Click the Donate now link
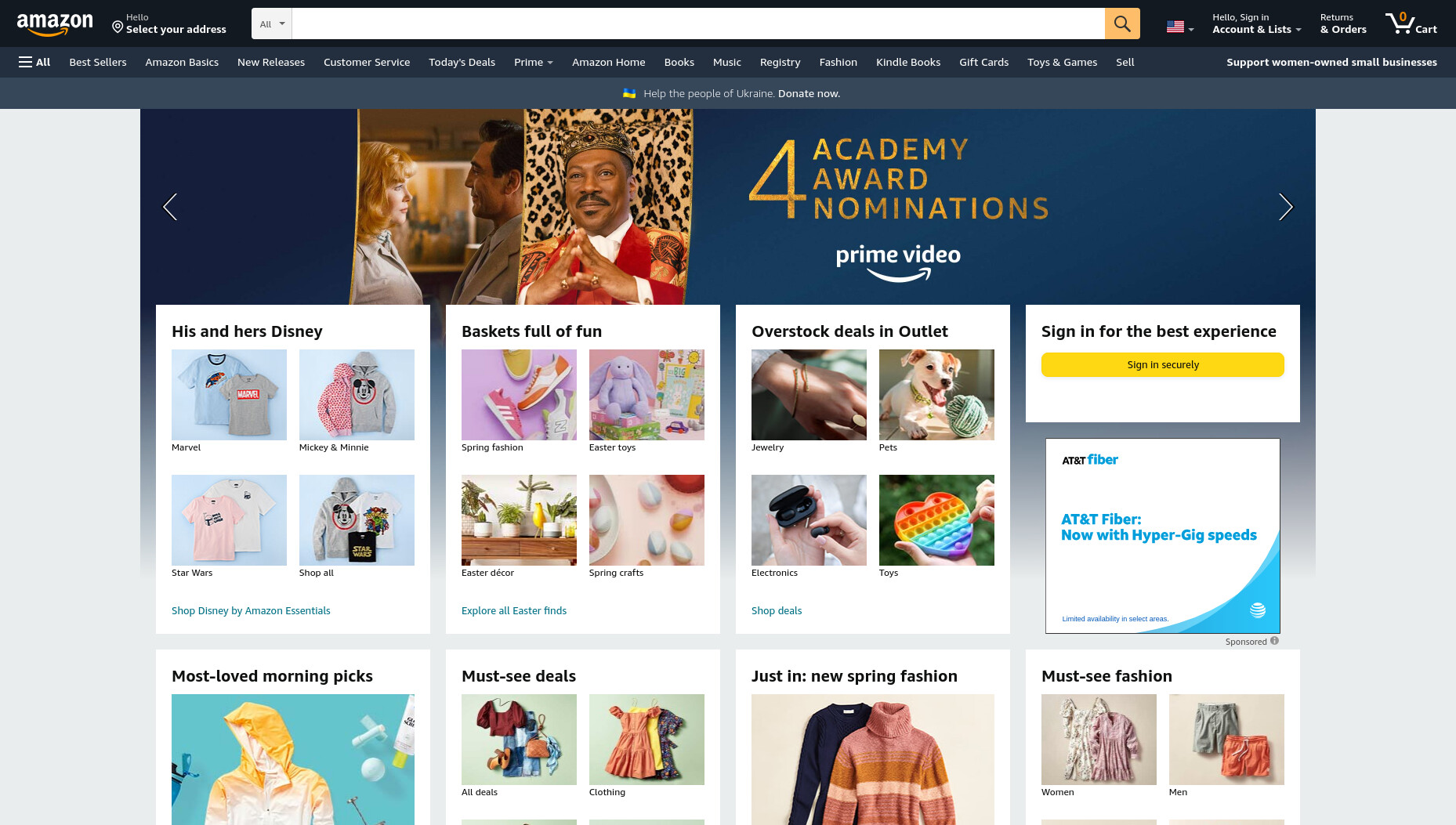1456x825 pixels. [x=809, y=93]
